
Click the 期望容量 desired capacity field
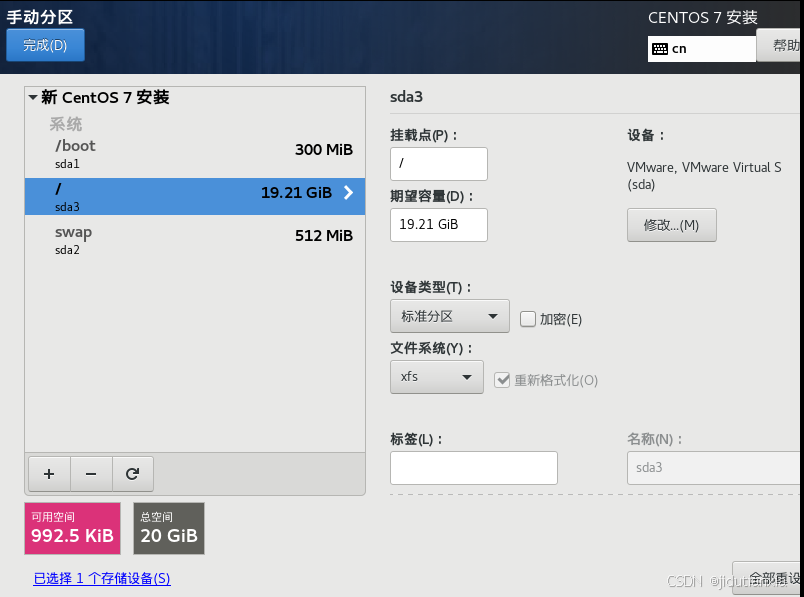point(438,225)
